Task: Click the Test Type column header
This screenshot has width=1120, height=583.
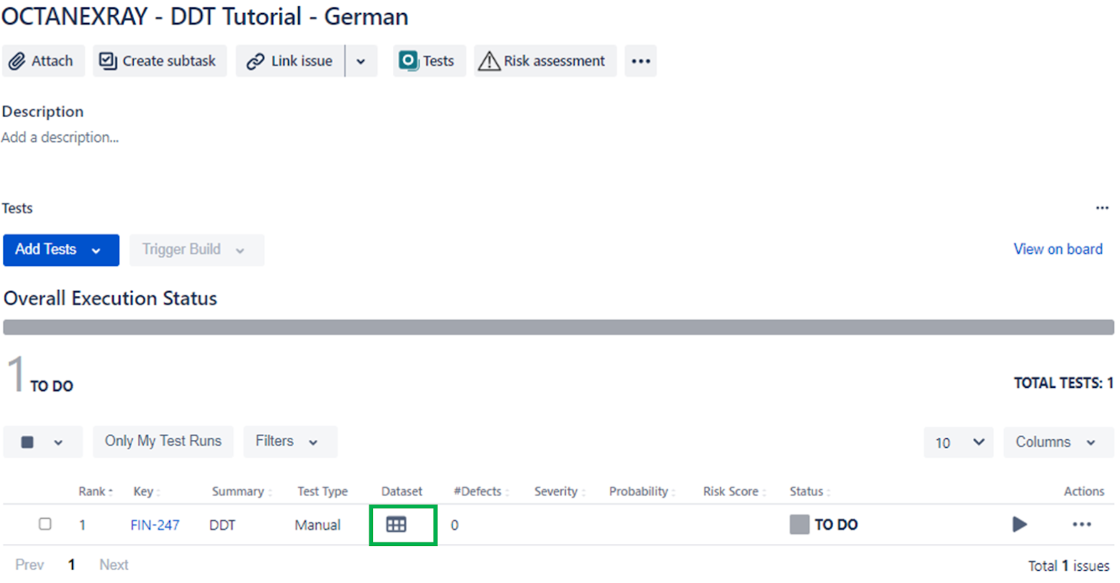Action: coord(322,492)
